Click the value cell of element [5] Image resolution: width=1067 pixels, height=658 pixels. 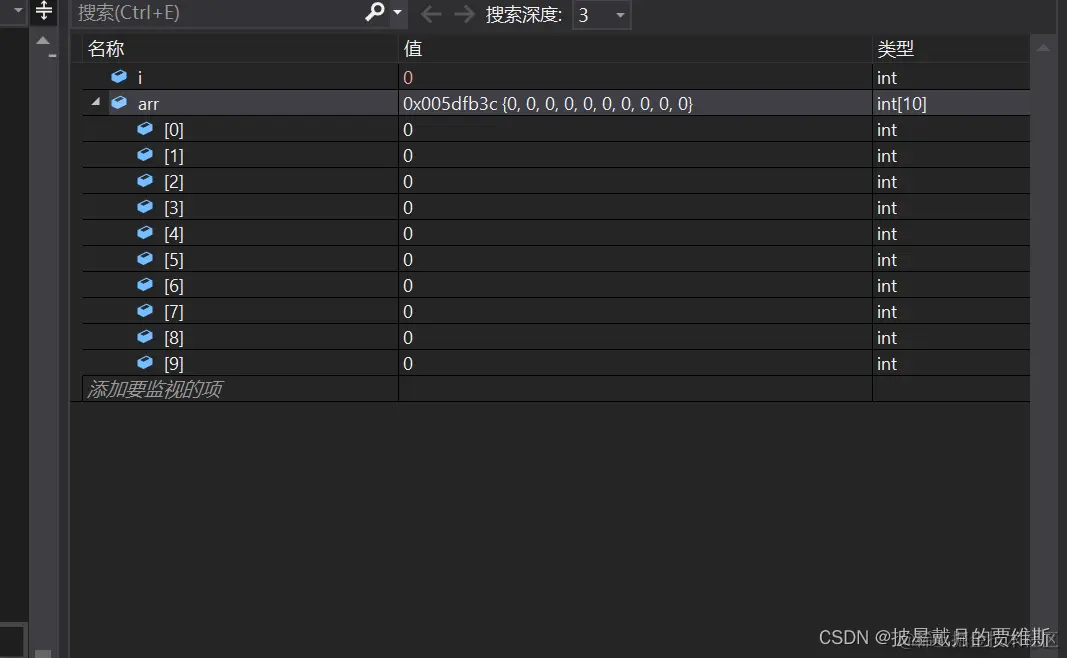click(635, 259)
